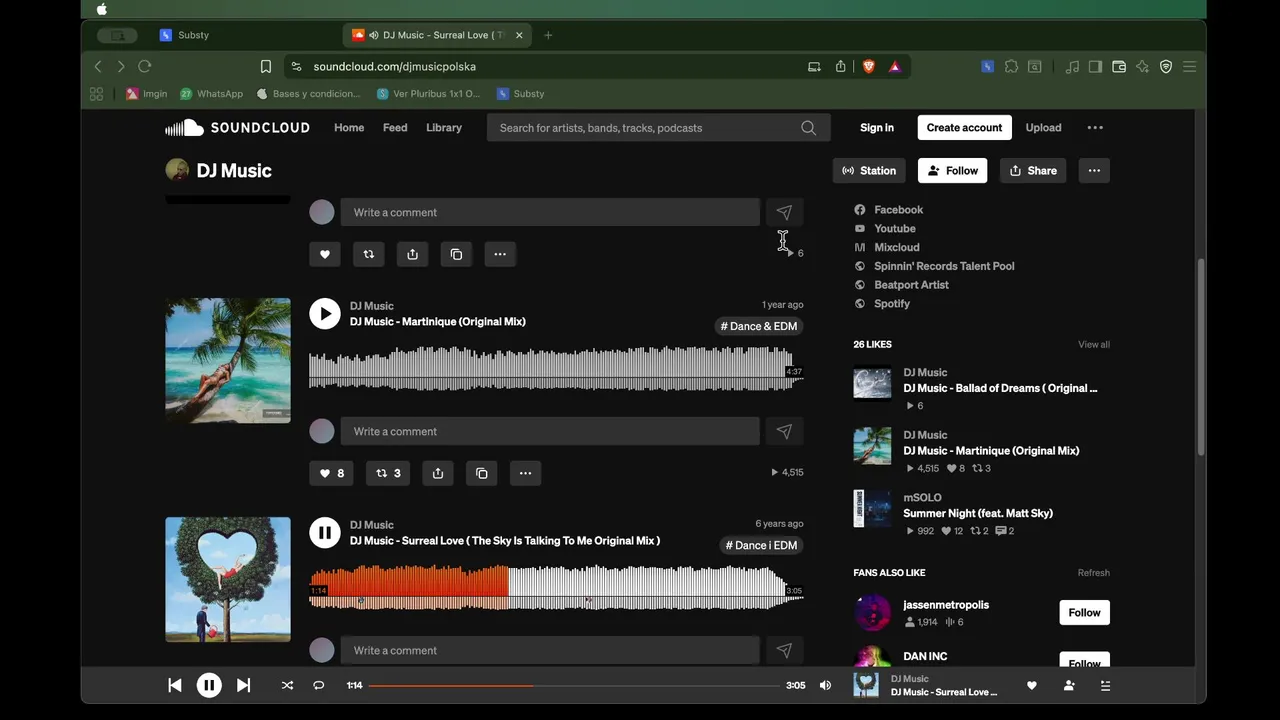This screenshot has height=720, width=1280.
Task: Open the header more options ellipsis
Action: click(1095, 128)
